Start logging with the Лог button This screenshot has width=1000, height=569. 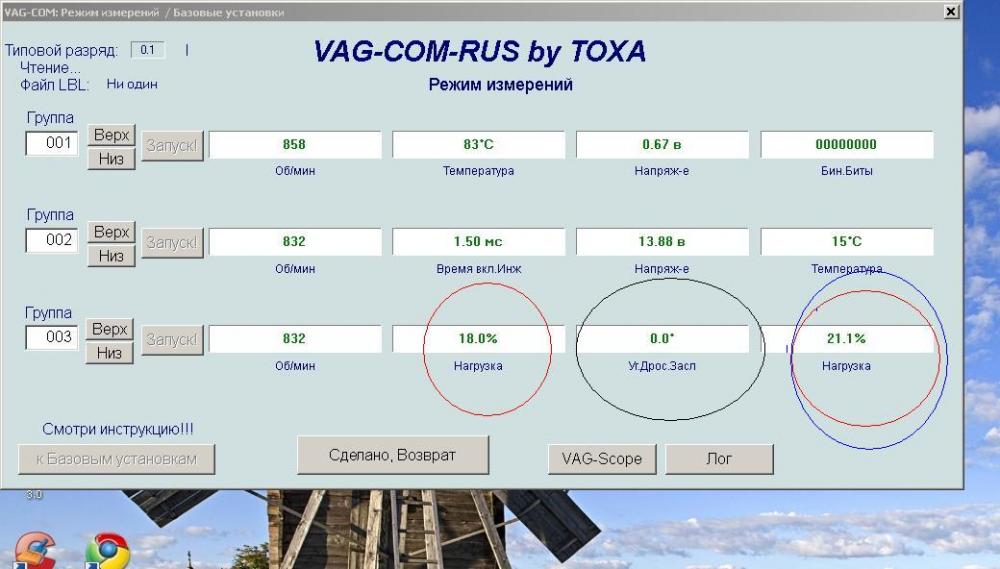point(719,459)
